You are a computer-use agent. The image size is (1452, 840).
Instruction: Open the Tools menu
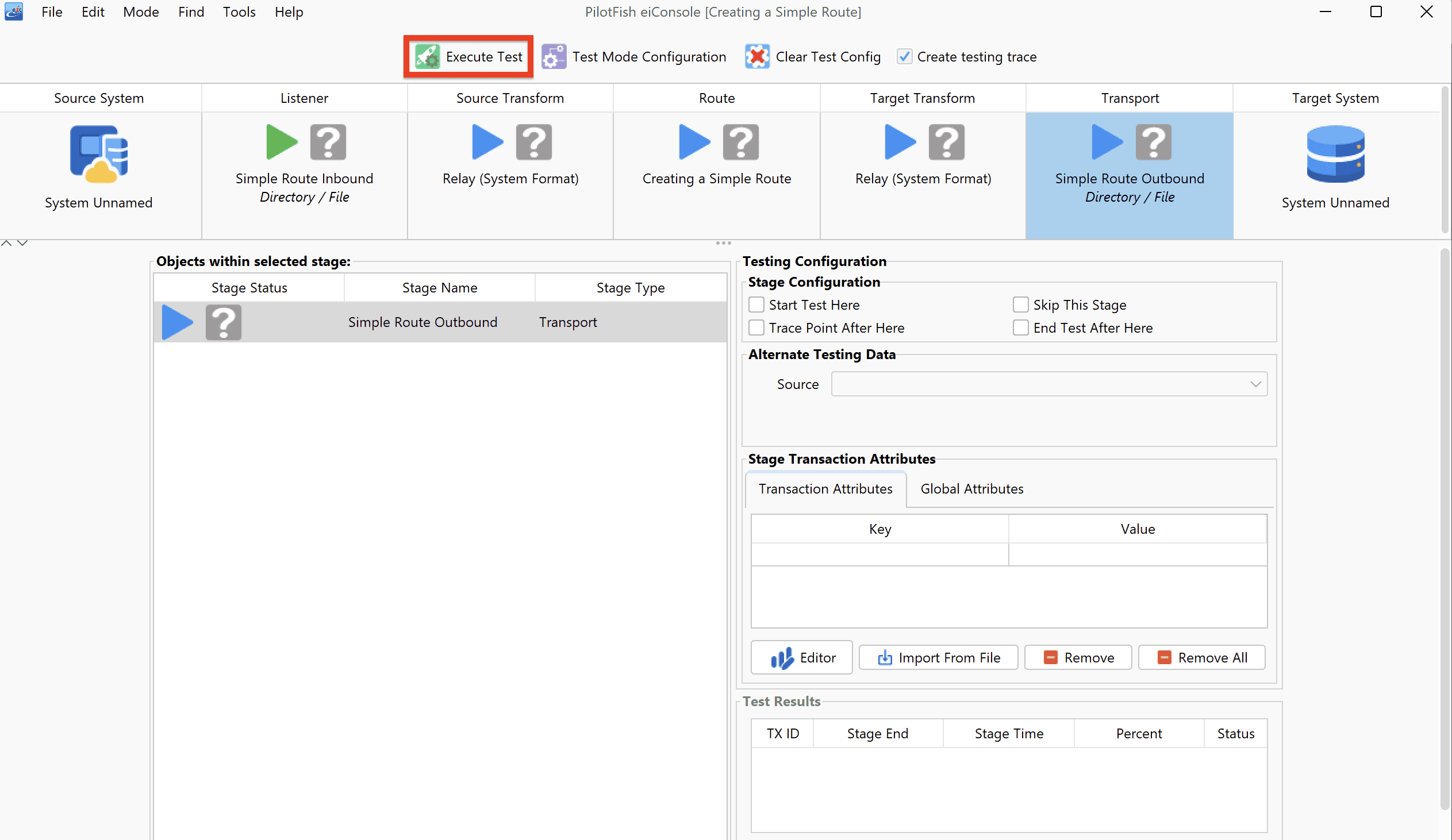239,11
